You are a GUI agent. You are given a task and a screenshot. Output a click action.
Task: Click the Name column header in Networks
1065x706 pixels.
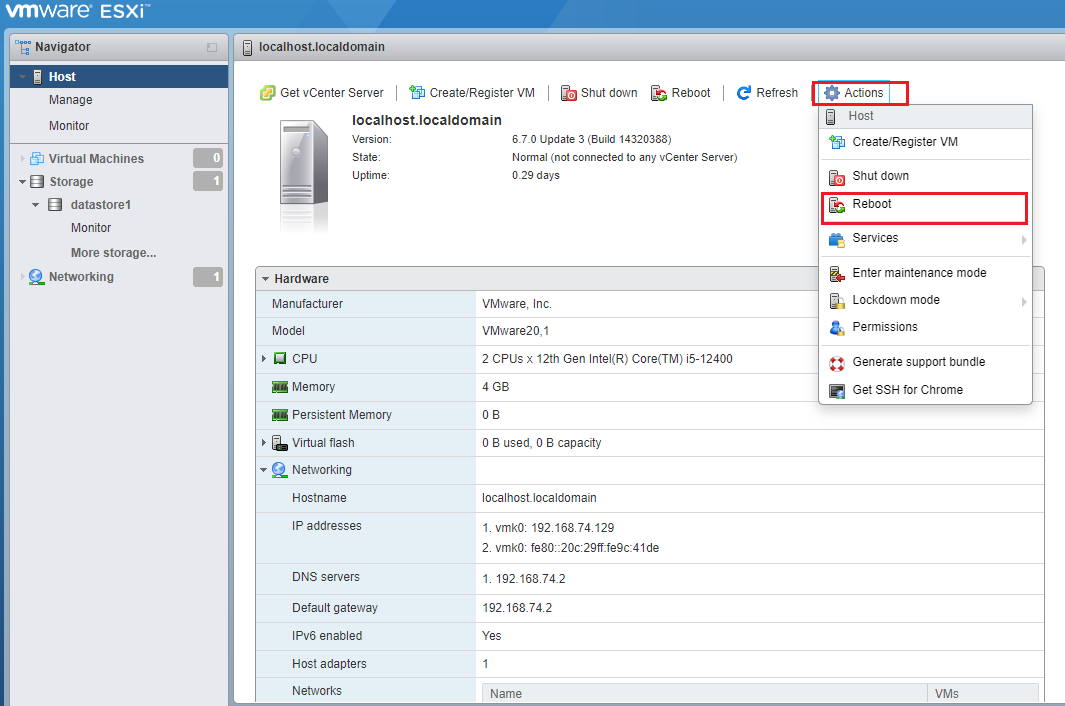(704, 693)
